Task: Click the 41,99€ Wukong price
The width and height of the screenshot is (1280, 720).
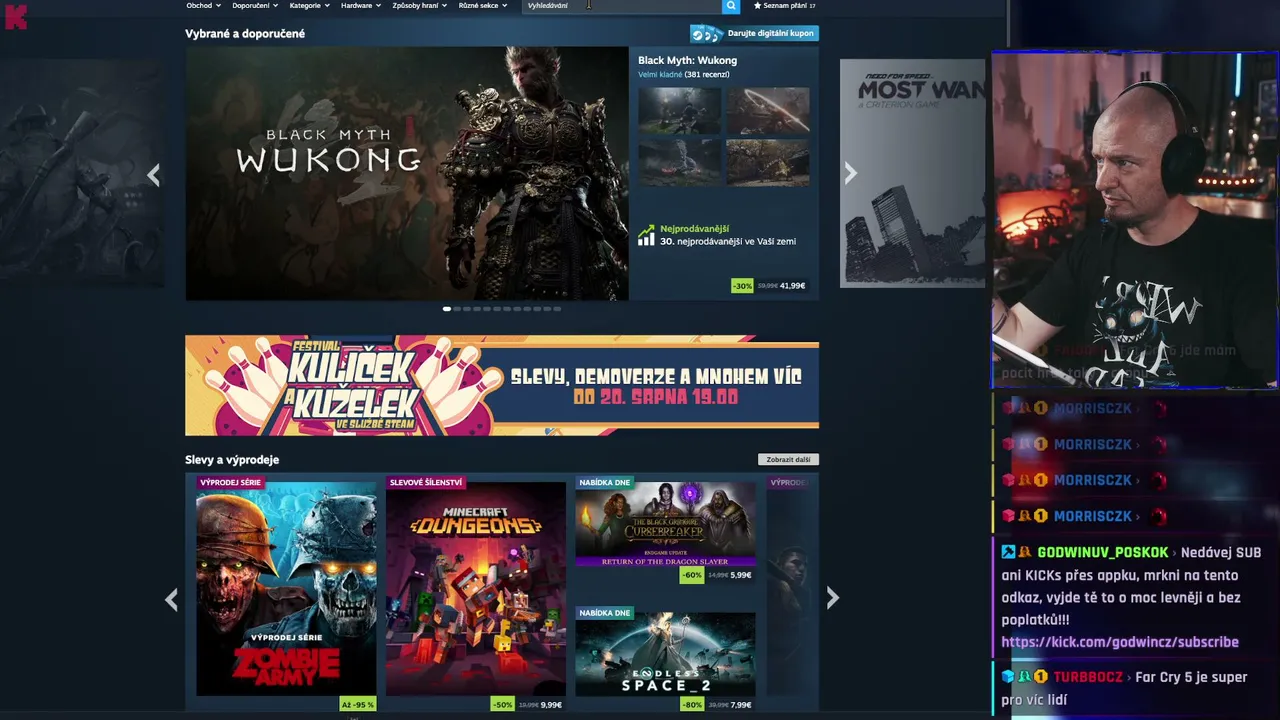Action: click(x=793, y=286)
